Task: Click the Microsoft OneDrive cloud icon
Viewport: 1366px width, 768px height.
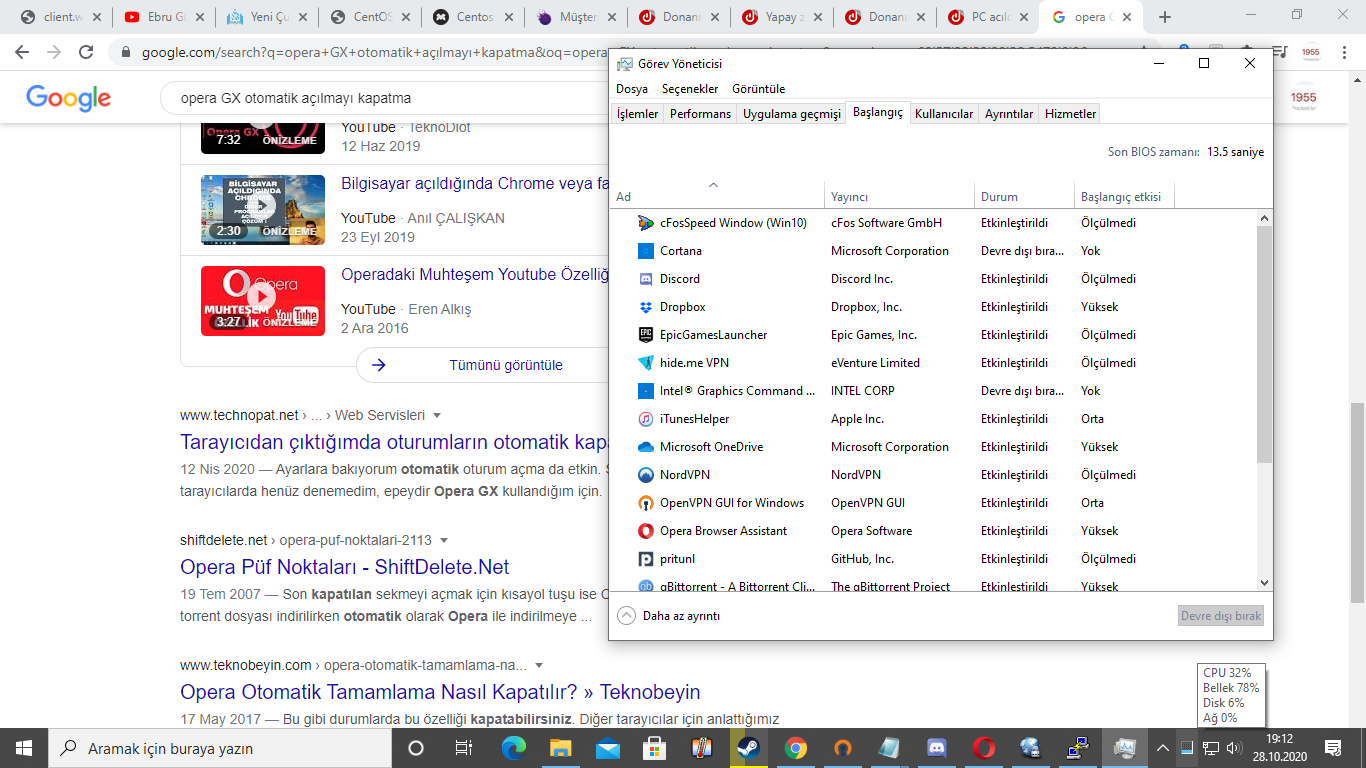Action: [646, 447]
